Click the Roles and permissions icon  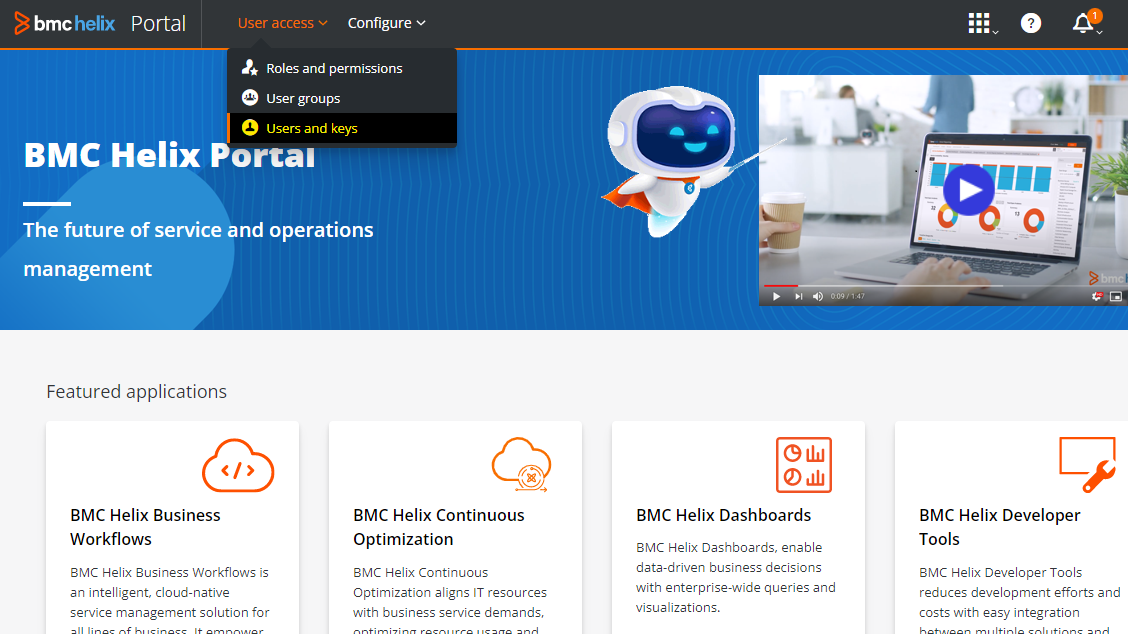pyautogui.click(x=250, y=68)
